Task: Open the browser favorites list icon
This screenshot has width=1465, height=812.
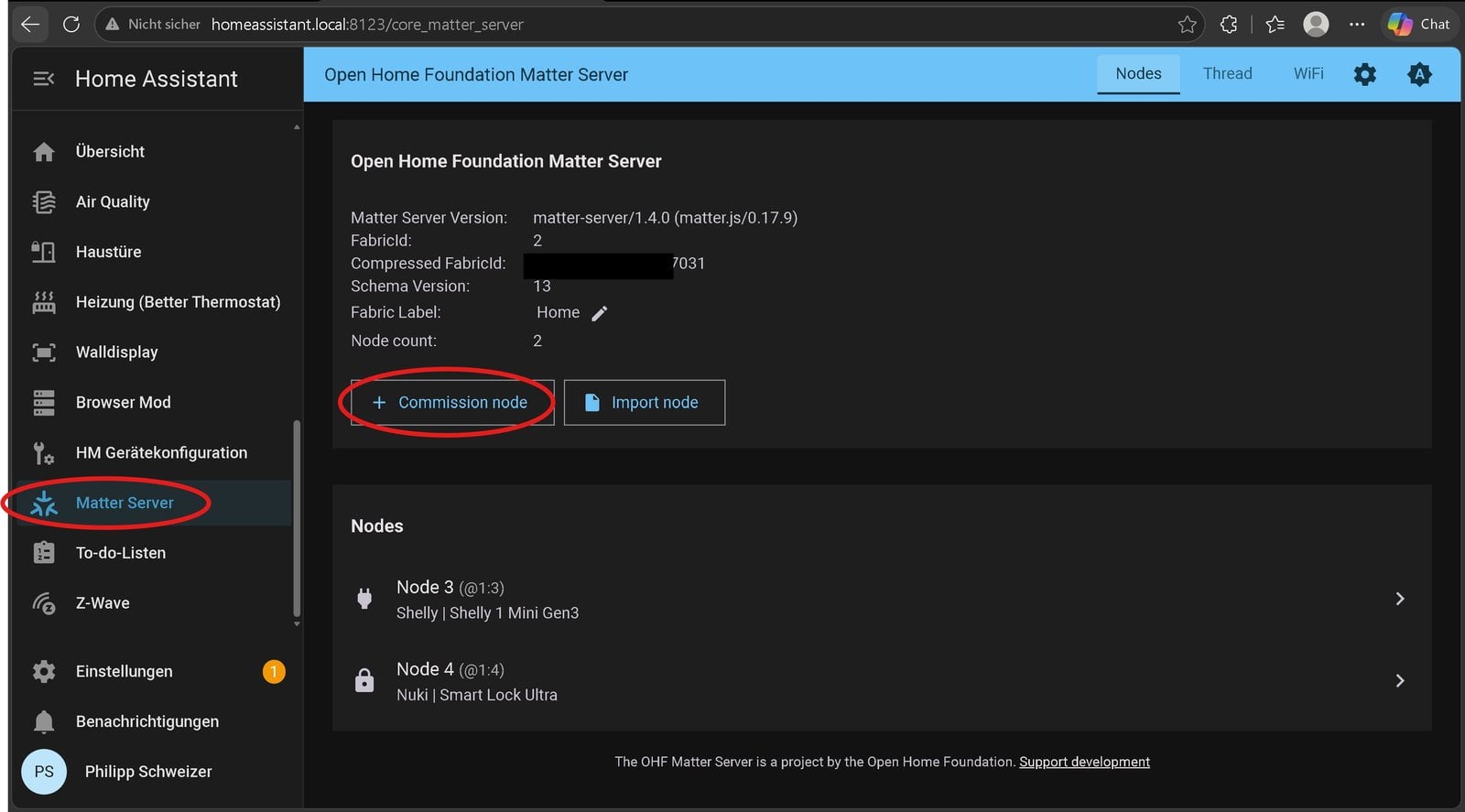Action: coord(1275,25)
